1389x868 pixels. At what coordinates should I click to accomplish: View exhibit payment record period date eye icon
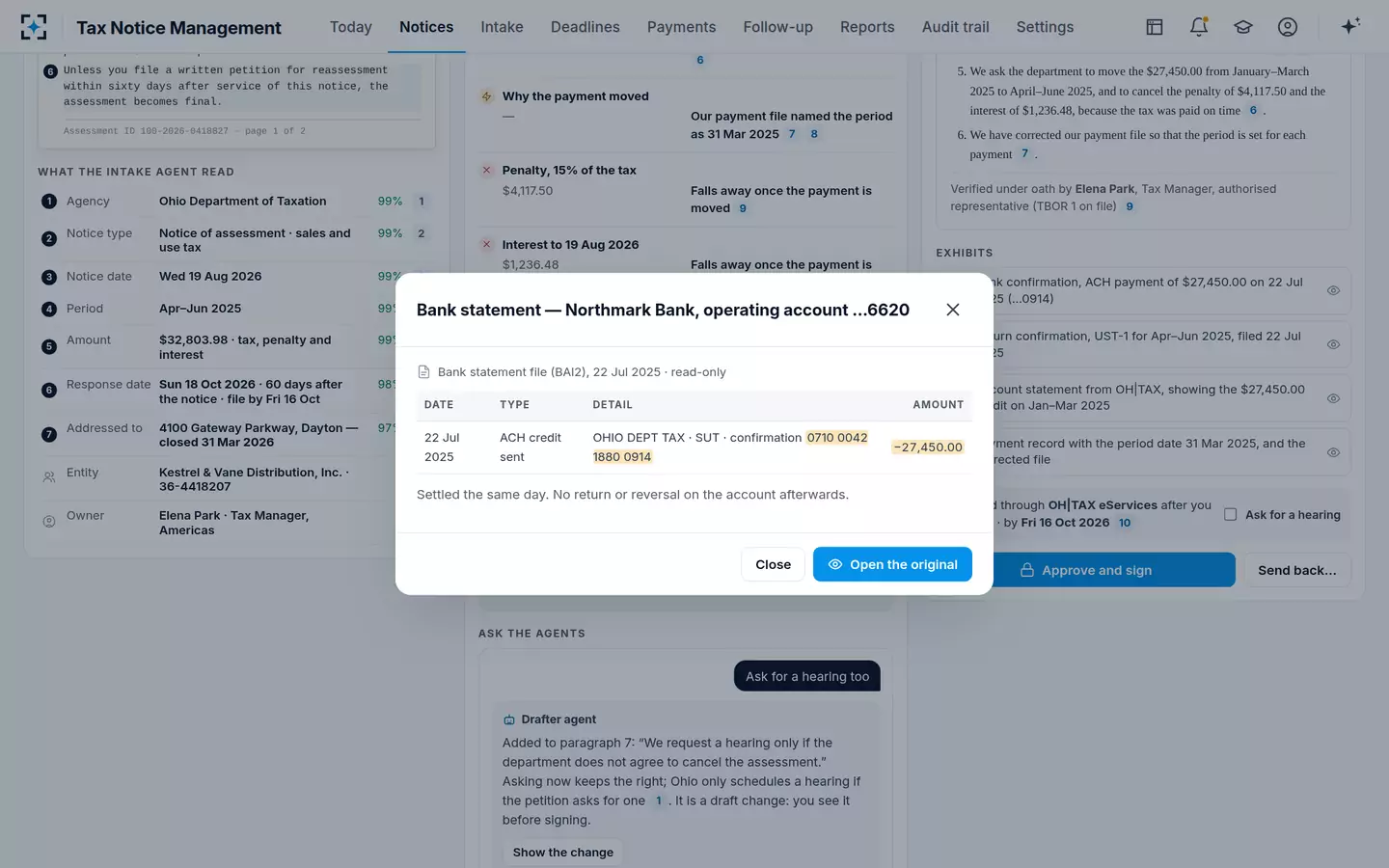tap(1333, 452)
